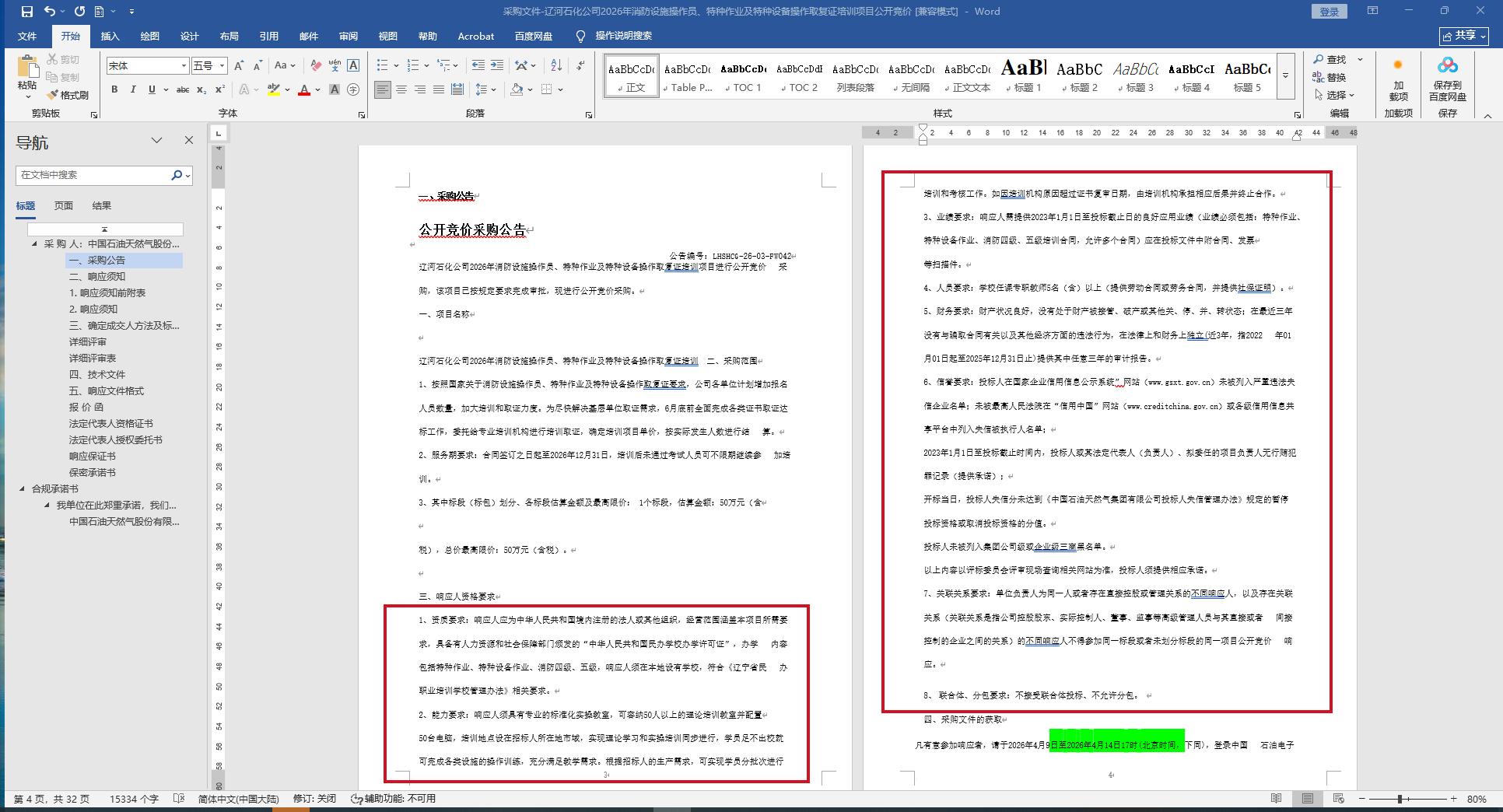Shrink the font size with the decrease font icon
Image resolution: width=1503 pixels, height=812 pixels.
click(258, 66)
